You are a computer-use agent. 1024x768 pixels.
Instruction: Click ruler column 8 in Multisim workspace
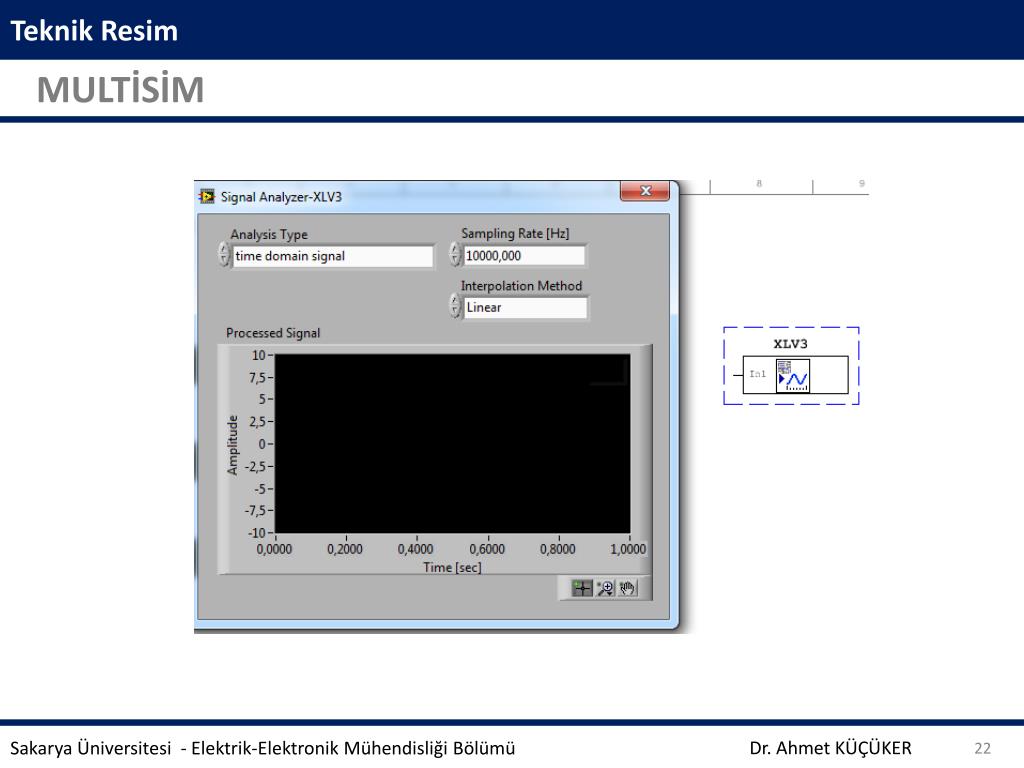(759, 184)
